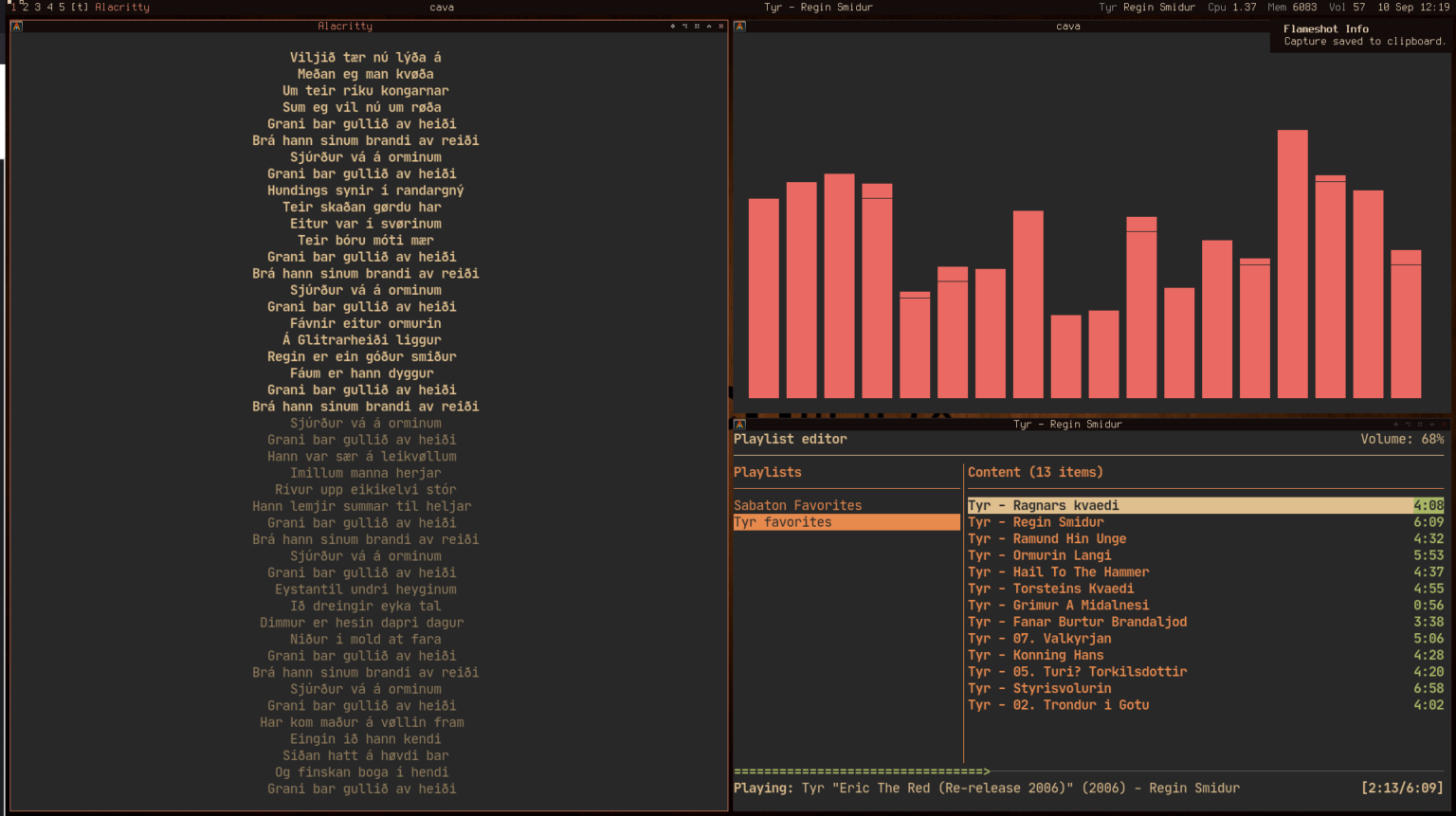1456x816 pixels.
Task: Click the Vol 57 indicator in the status bar
Action: [1347, 7]
